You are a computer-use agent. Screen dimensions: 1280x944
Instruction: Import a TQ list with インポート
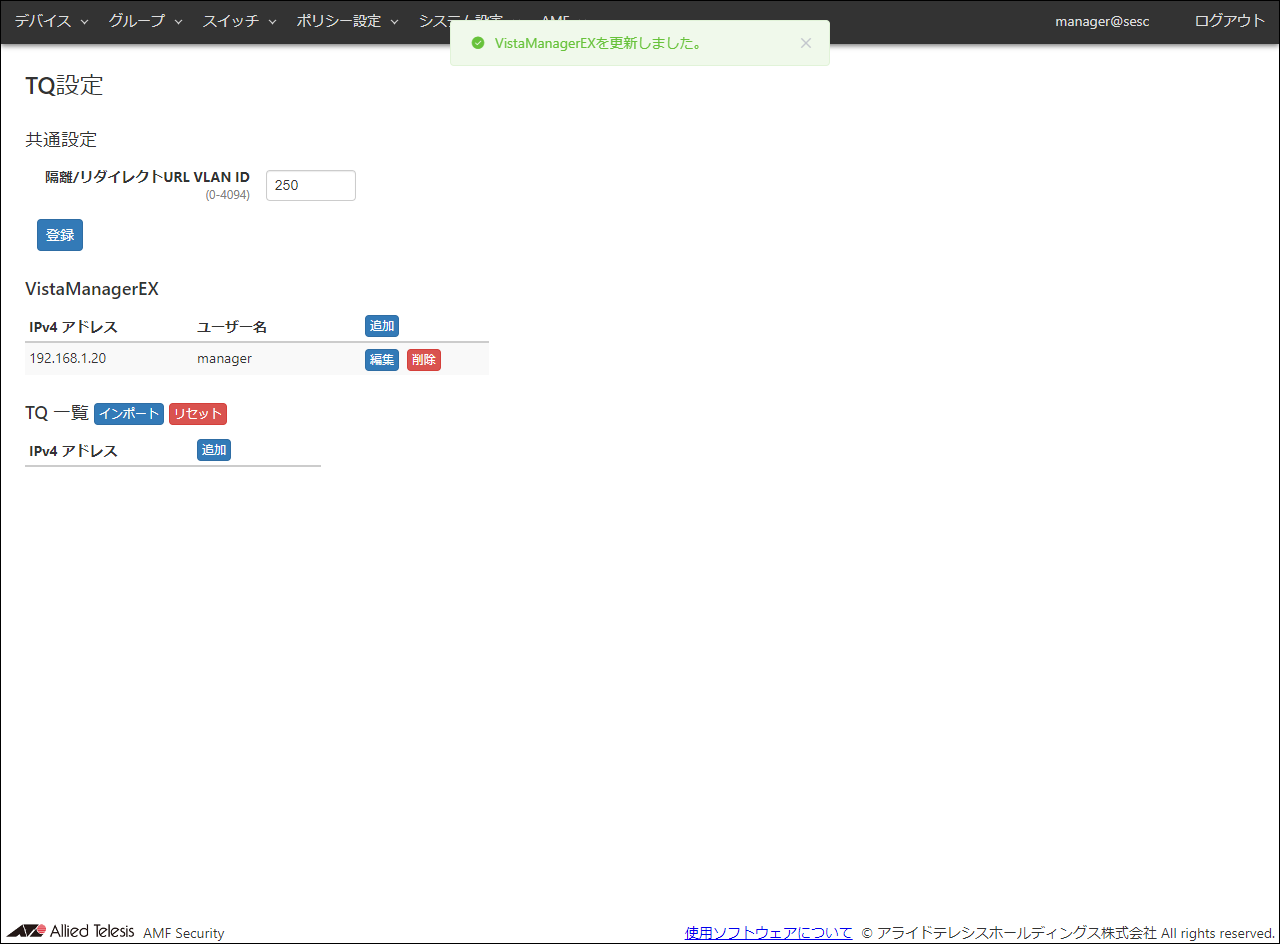(x=129, y=414)
